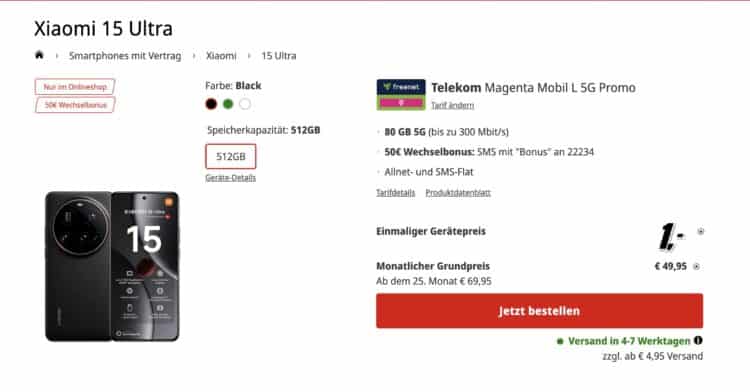Screen dimensions: 750x392
Task: Click the freenet Telekom tariff logo
Action: (401, 95)
